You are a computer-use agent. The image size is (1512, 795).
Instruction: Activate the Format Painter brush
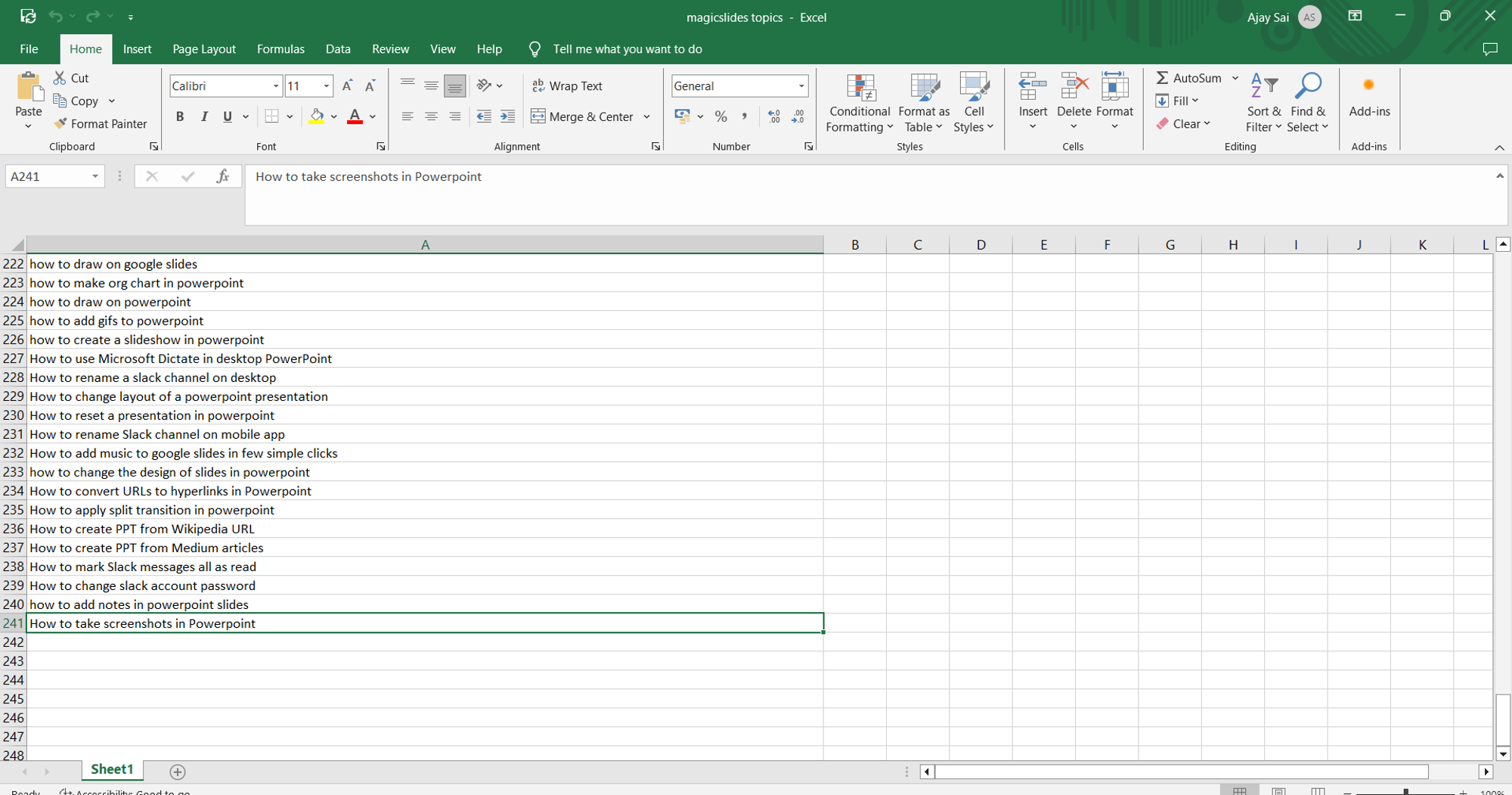click(x=60, y=123)
